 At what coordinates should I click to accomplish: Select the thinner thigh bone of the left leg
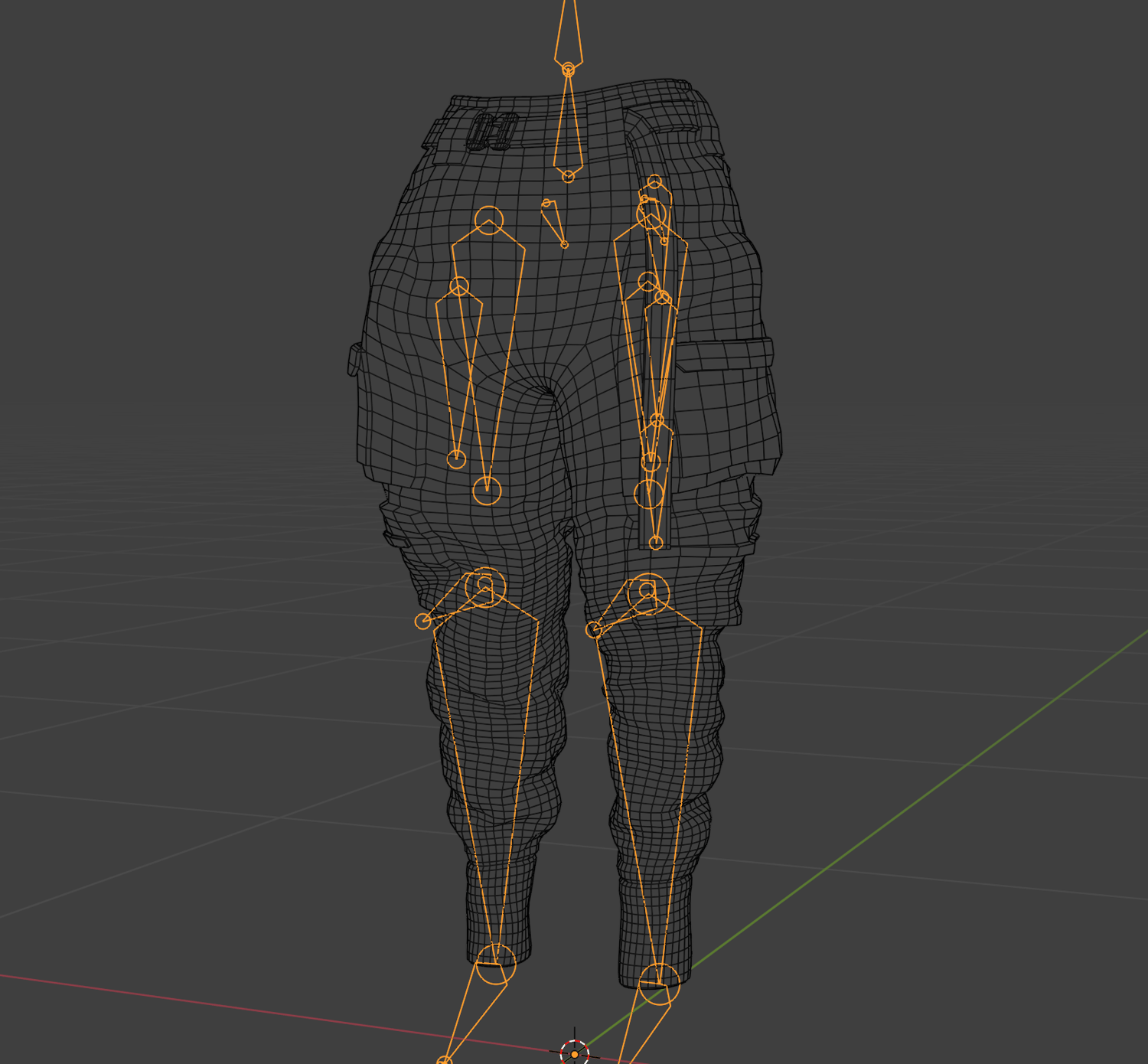458,374
